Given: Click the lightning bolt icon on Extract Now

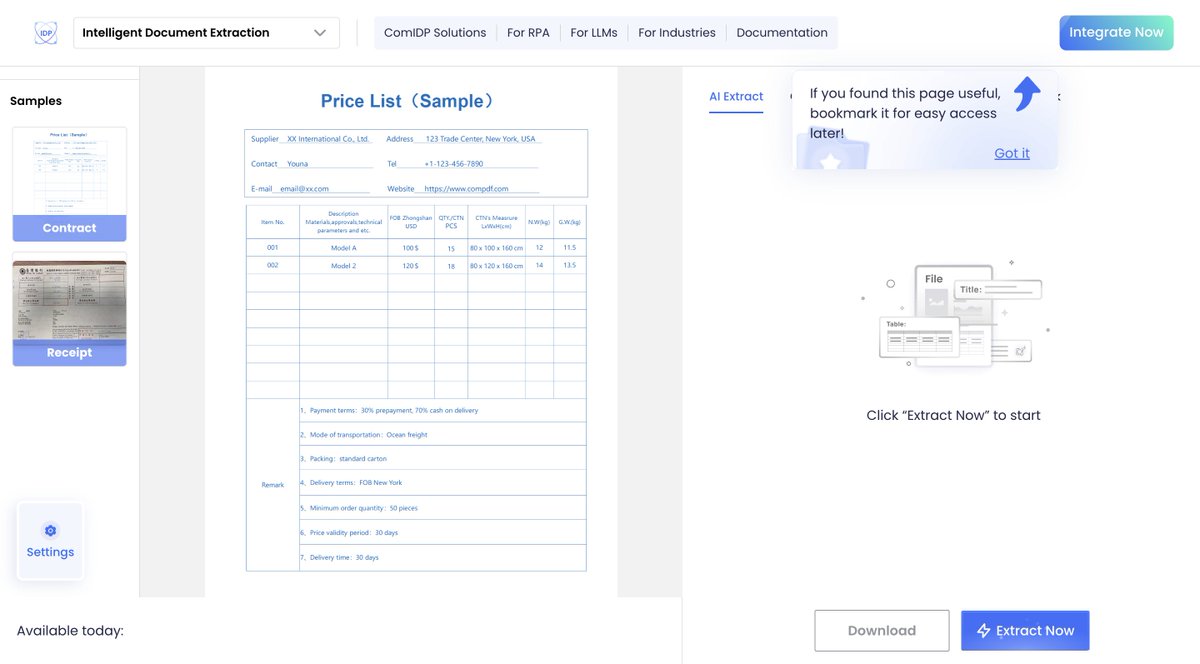Looking at the screenshot, I should 984,631.
